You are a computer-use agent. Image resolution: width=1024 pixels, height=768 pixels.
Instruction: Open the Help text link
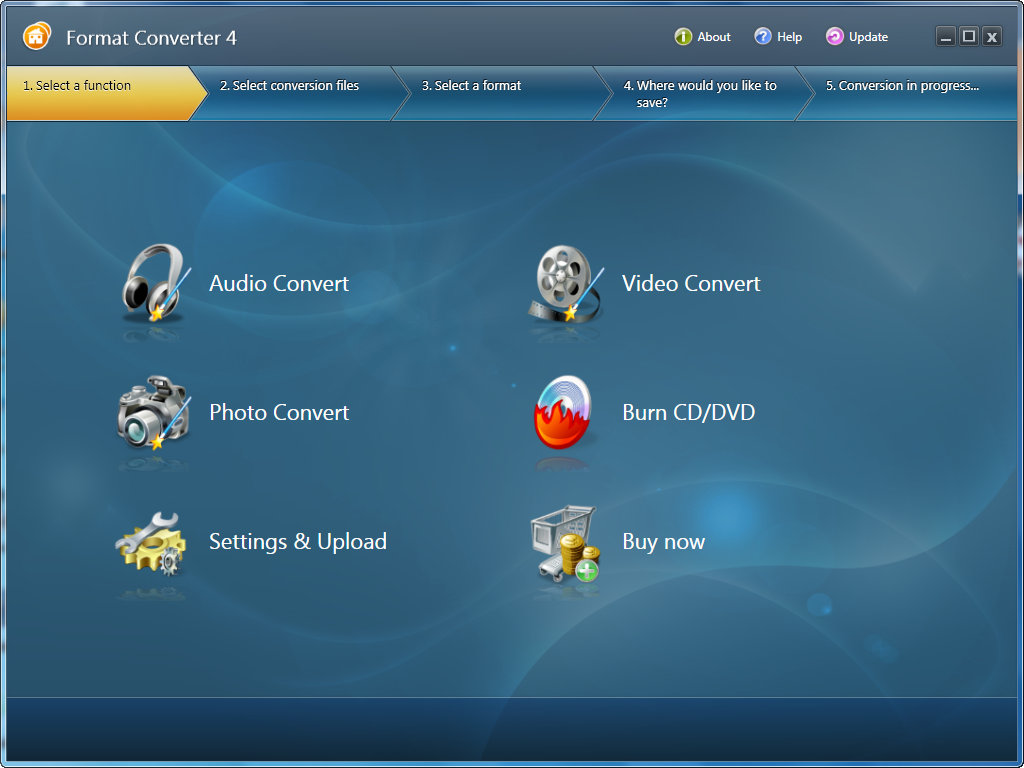790,37
